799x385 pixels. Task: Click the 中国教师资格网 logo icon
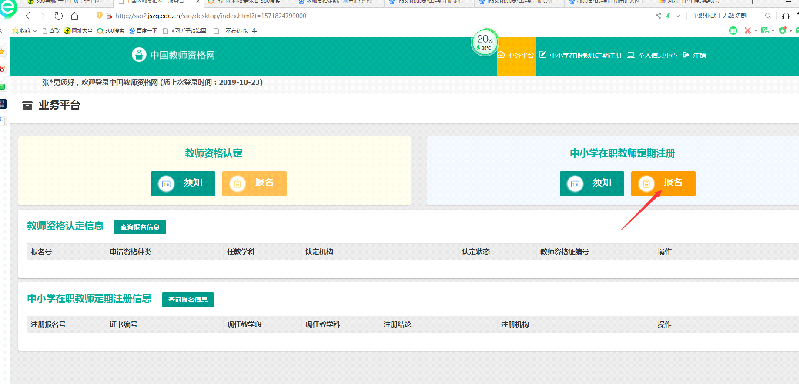139,55
